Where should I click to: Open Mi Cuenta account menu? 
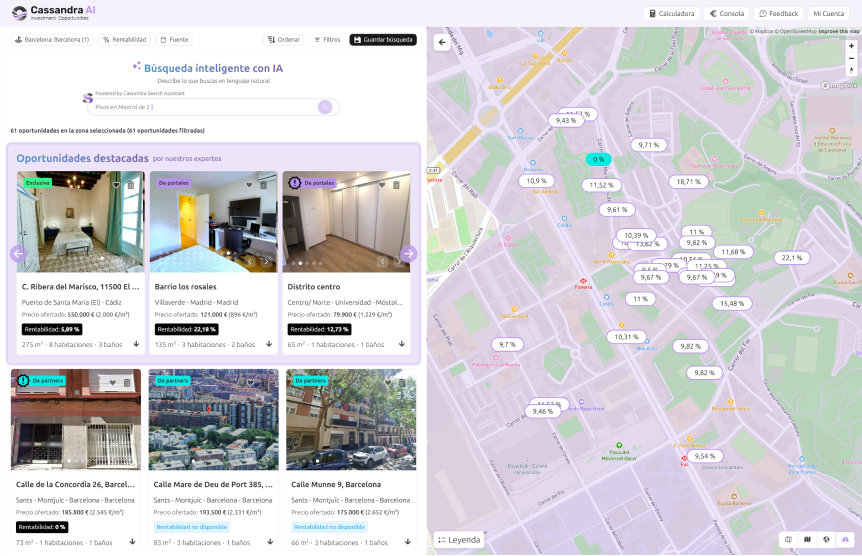click(x=828, y=14)
